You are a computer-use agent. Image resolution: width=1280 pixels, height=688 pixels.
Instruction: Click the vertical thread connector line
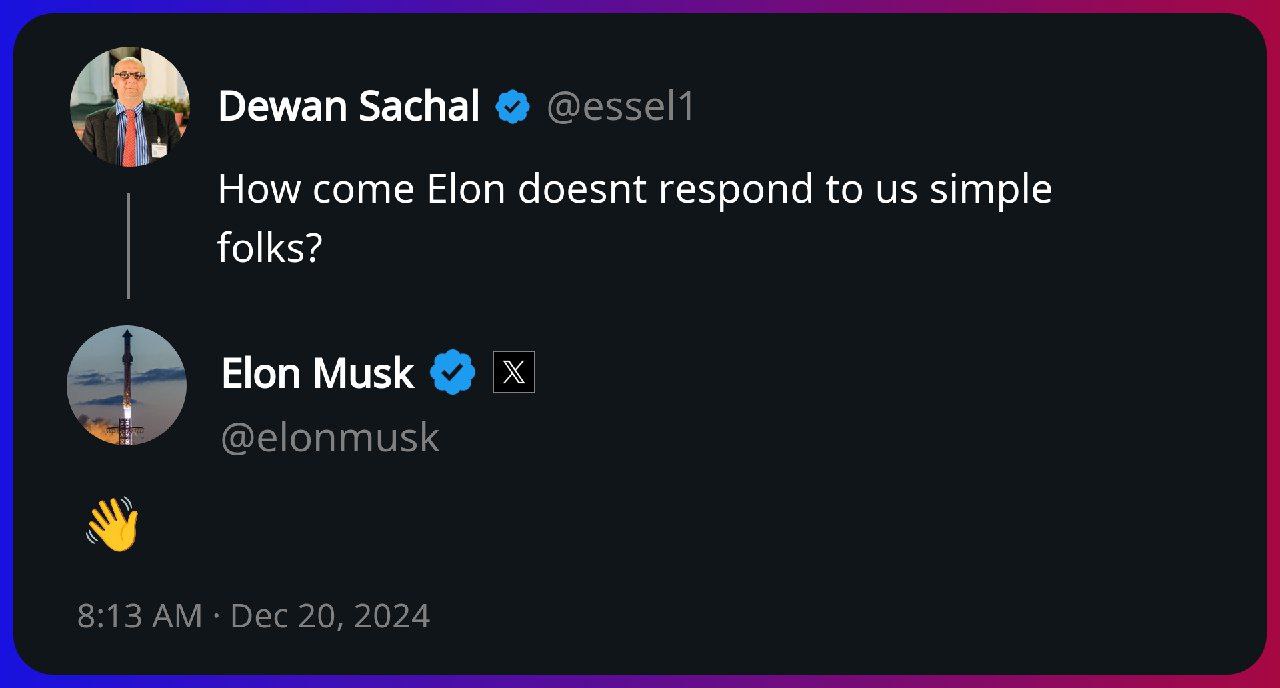pyautogui.click(x=128, y=246)
